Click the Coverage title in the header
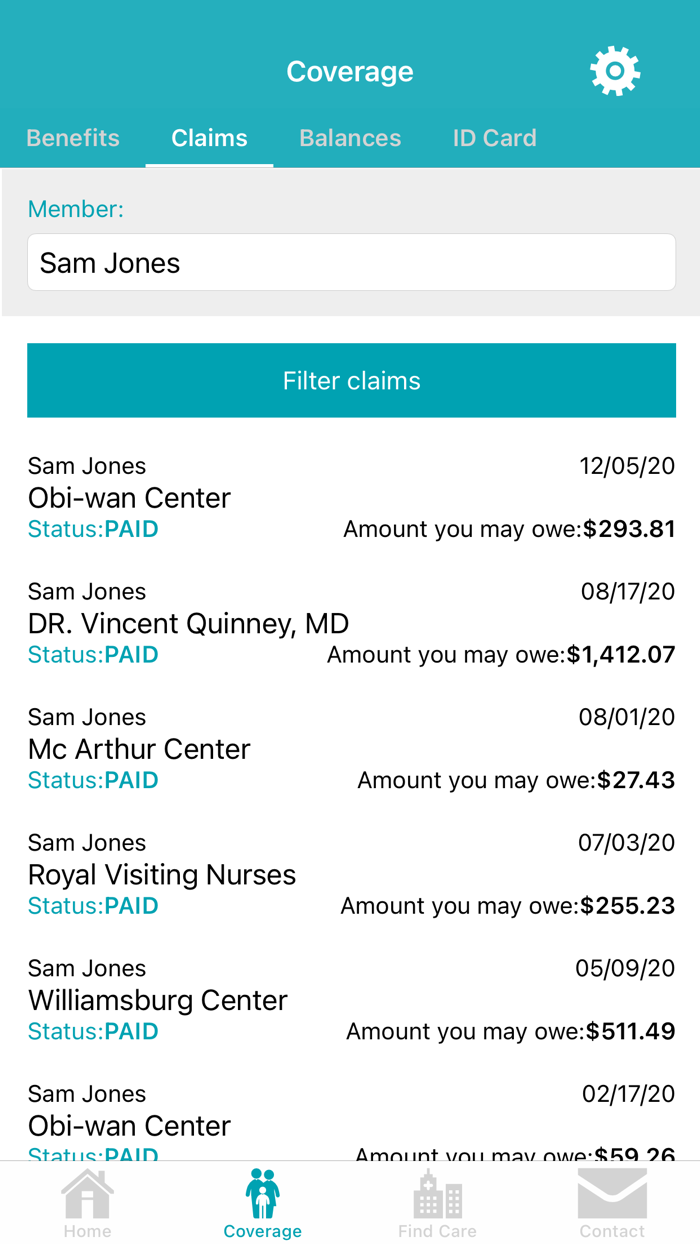Viewport: 700px width, 1244px height. click(x=350, y=70)
